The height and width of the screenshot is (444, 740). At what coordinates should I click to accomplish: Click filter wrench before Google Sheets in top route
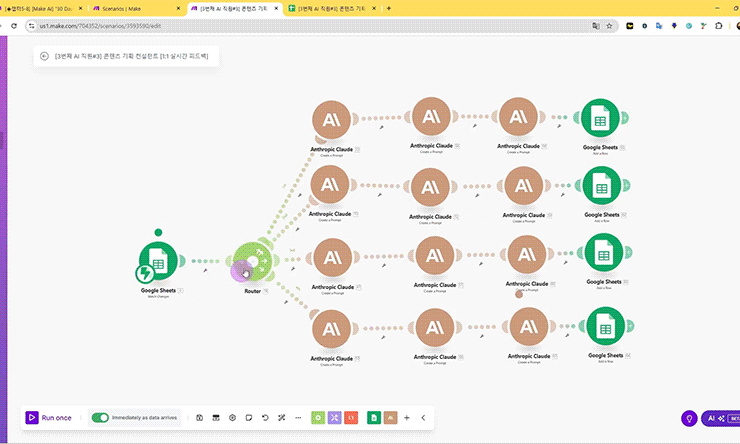559,126
